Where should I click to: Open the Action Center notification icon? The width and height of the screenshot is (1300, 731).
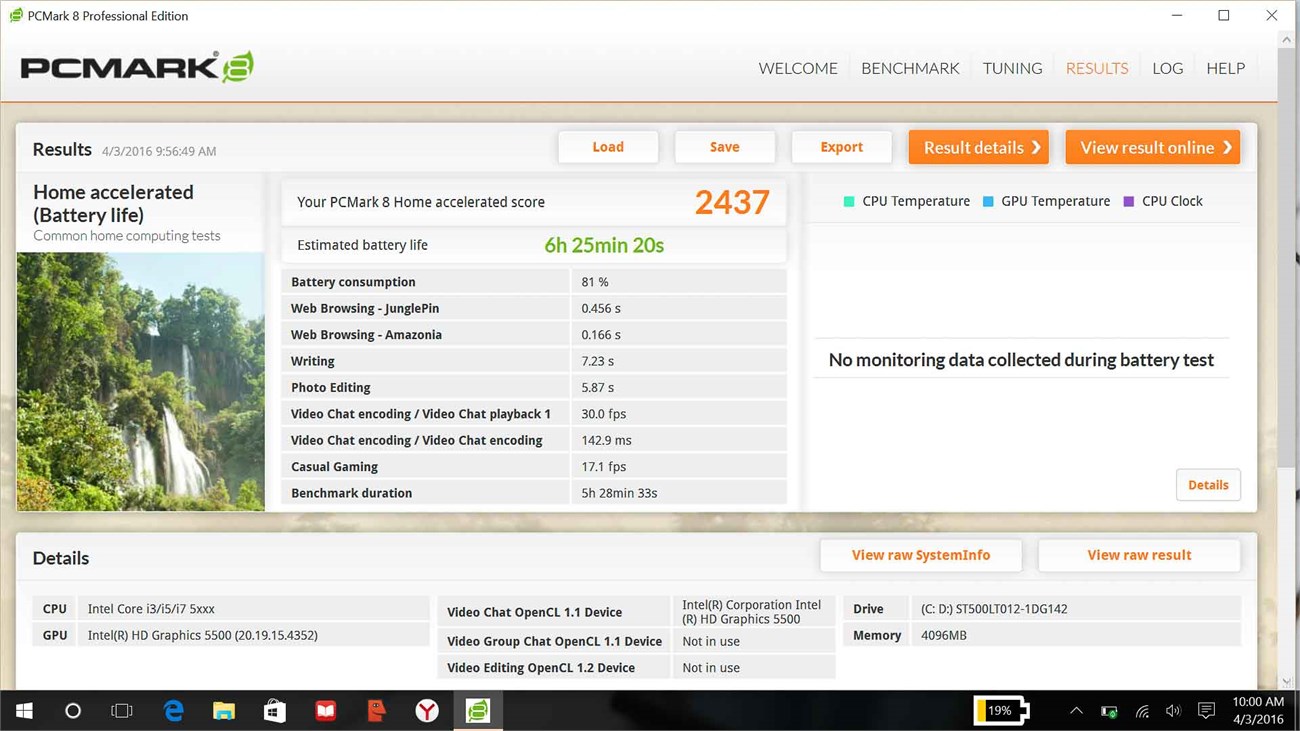point(1206,710)
